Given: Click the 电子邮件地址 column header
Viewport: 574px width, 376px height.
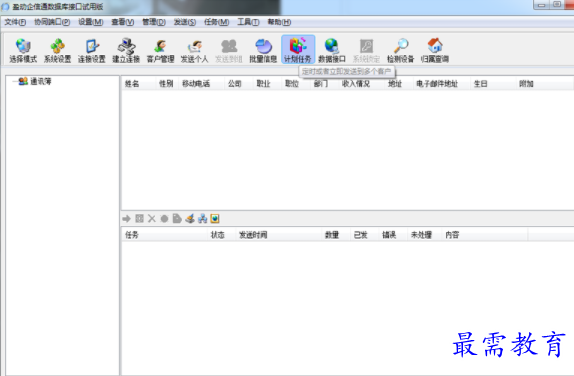Looking at the screenshot, I should click(x=442, y=84).
